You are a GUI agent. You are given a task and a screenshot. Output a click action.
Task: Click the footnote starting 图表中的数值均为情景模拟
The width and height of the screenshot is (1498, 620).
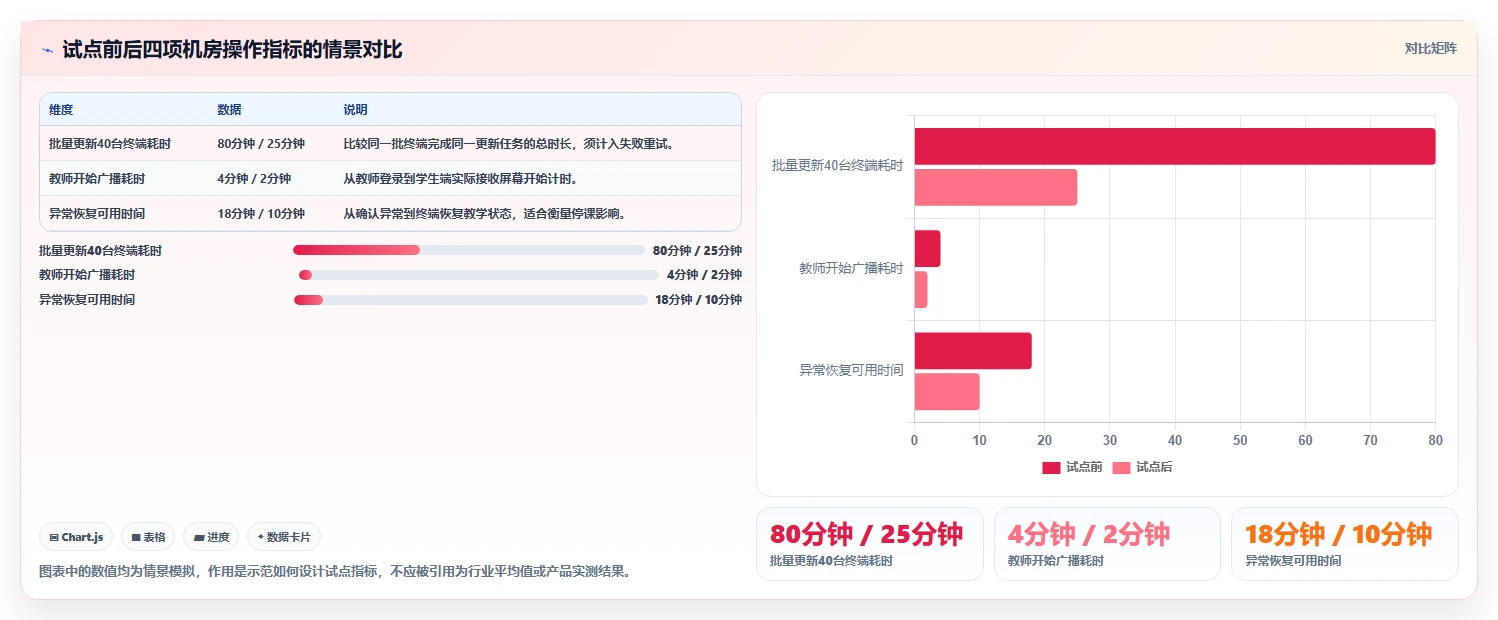(x=335, y=572)
